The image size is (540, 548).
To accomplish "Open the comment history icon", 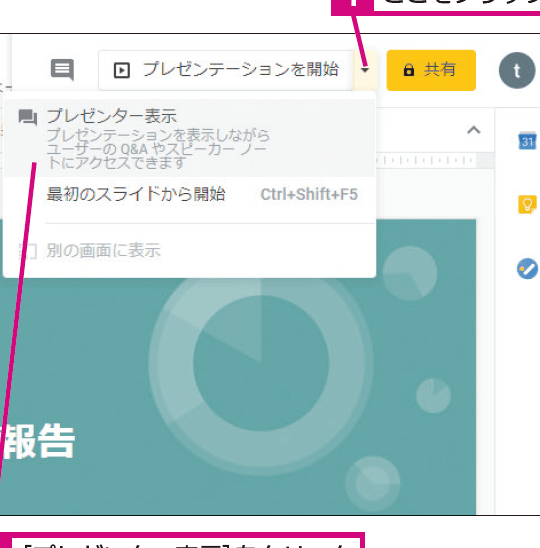I will pyautogui.click(x=62, y=70).
